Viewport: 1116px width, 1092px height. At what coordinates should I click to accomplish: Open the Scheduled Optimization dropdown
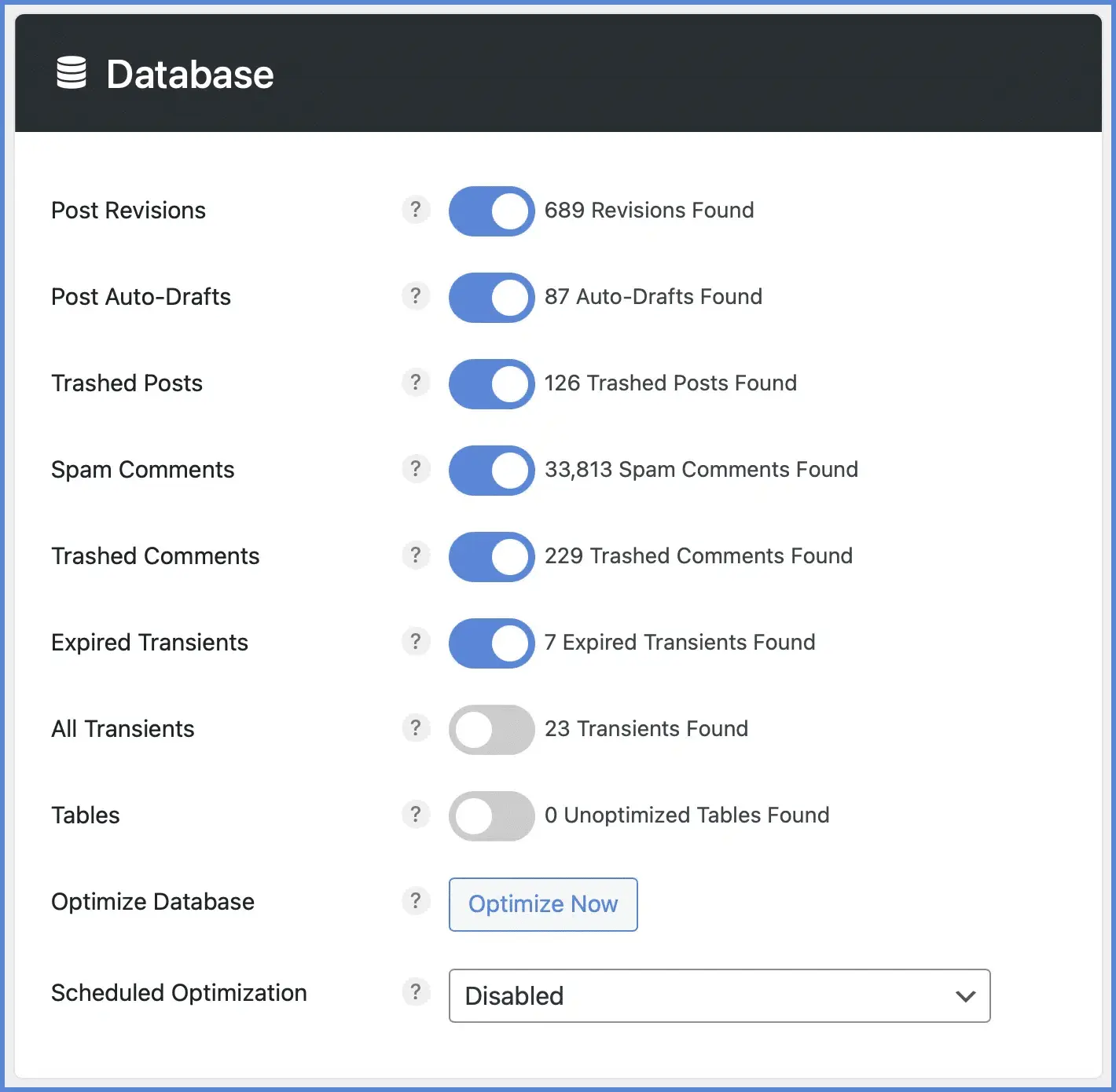tap(718, 996)
